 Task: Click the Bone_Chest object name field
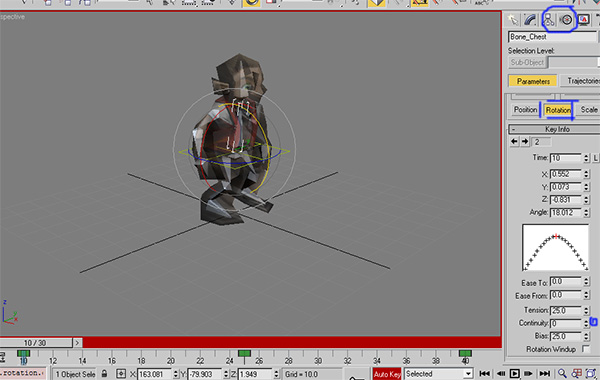tap(552, 37)
